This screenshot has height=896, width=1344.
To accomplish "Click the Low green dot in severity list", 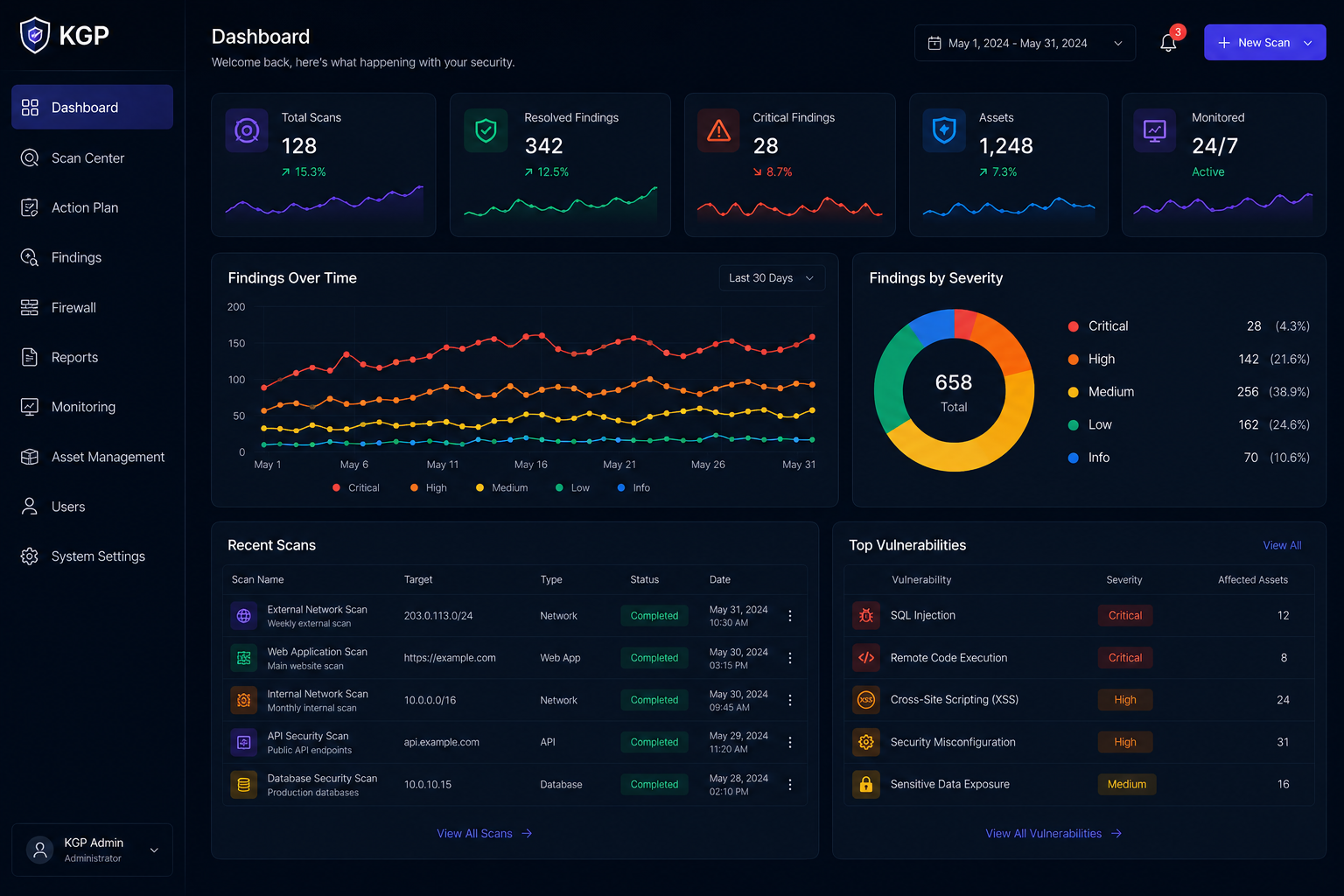I will (1074, 425).
